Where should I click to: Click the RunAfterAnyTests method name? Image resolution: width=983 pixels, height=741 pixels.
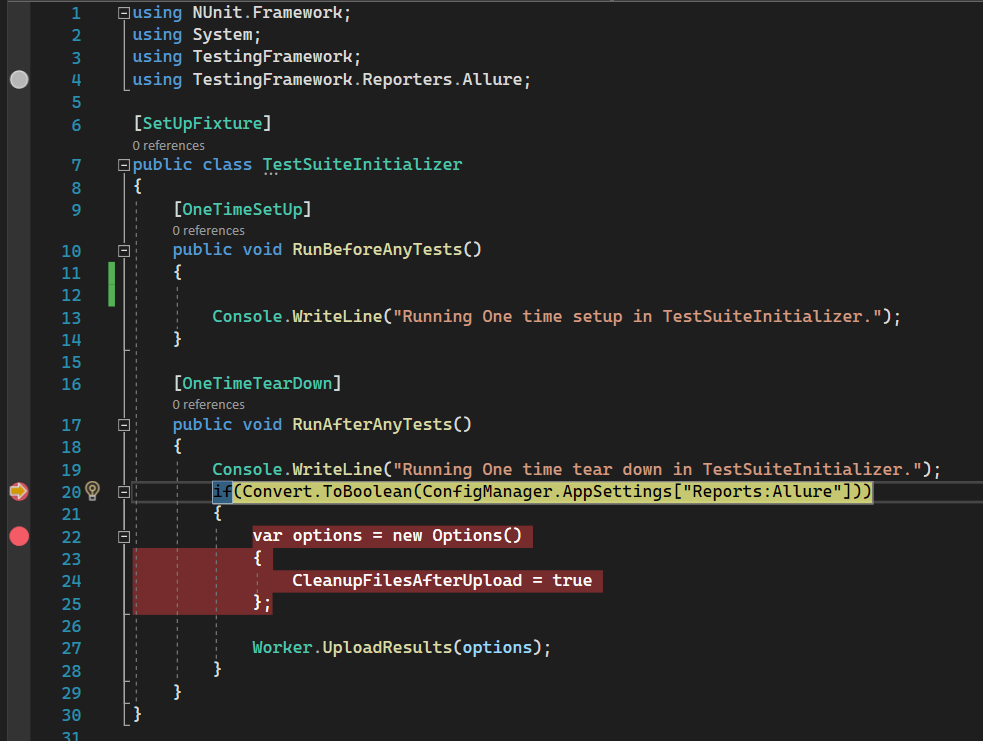click(x=372, y=424)
